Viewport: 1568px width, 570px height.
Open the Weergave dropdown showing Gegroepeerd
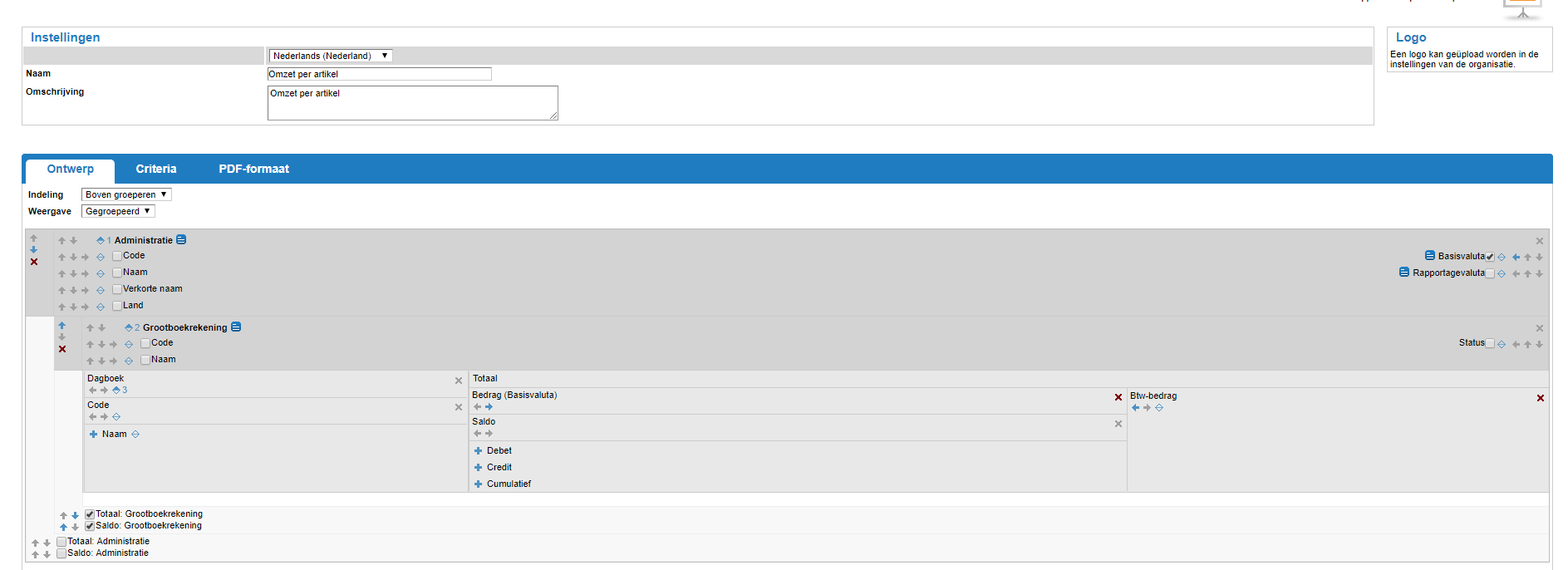118,211
